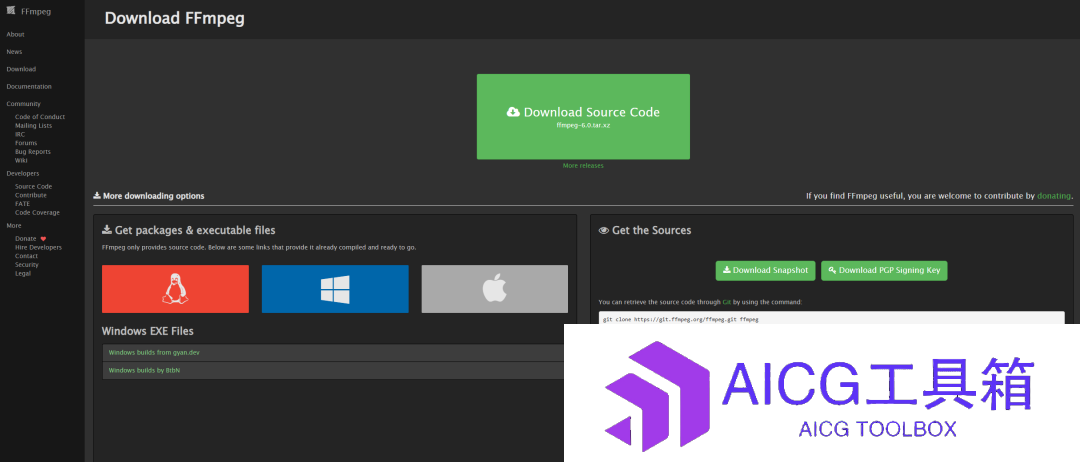The width and height of the screenshot is (1080, 462).
Task: Click the big green Download Source Code button
Action: (583, 116)
